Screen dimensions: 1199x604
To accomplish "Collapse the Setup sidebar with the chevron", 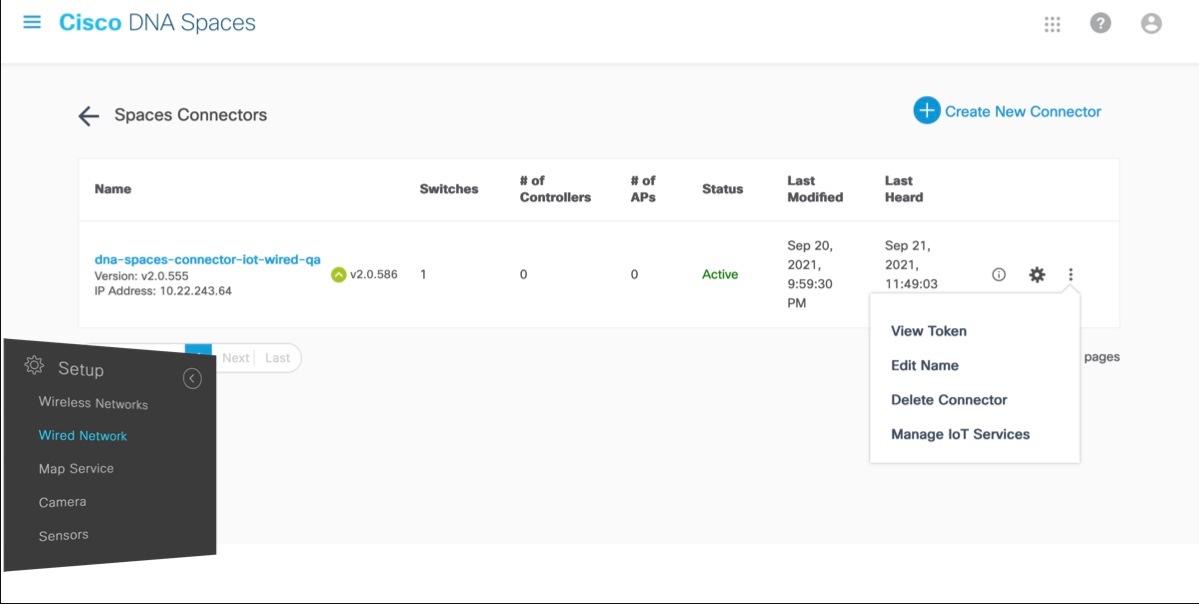I will point(191,378).
